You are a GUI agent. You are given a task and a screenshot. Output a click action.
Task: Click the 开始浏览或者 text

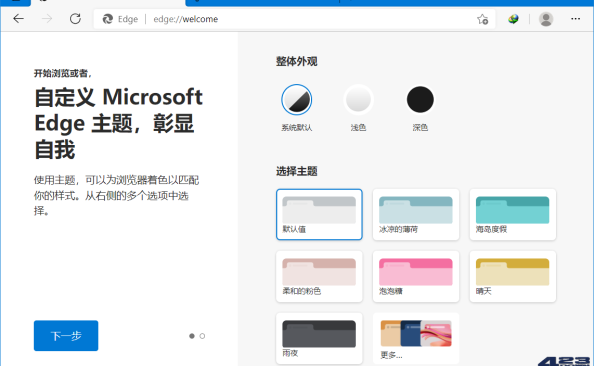click(x=63, y=73)
